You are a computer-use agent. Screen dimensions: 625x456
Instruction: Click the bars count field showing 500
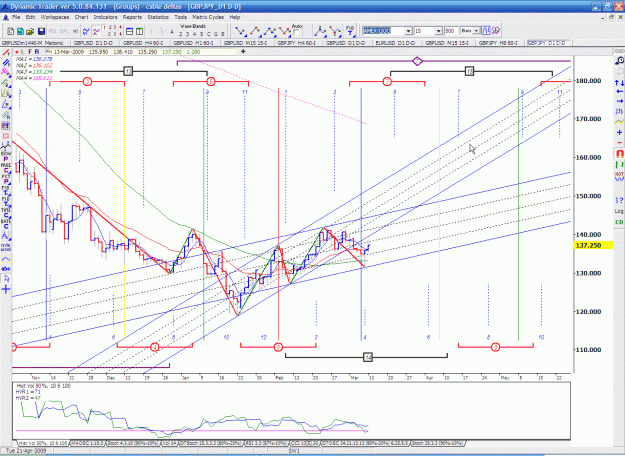tap(451, 31)
